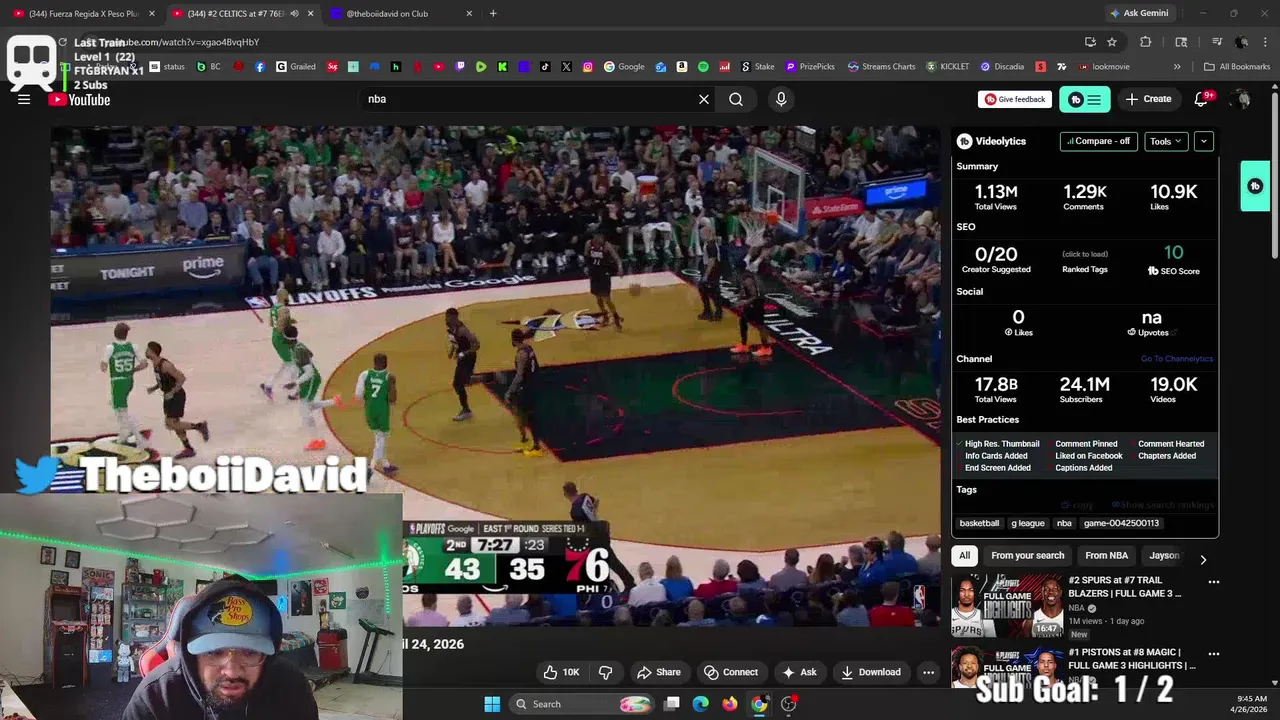Open YouTube notifications bell
1280x720 pixels.
(1203, 99)
